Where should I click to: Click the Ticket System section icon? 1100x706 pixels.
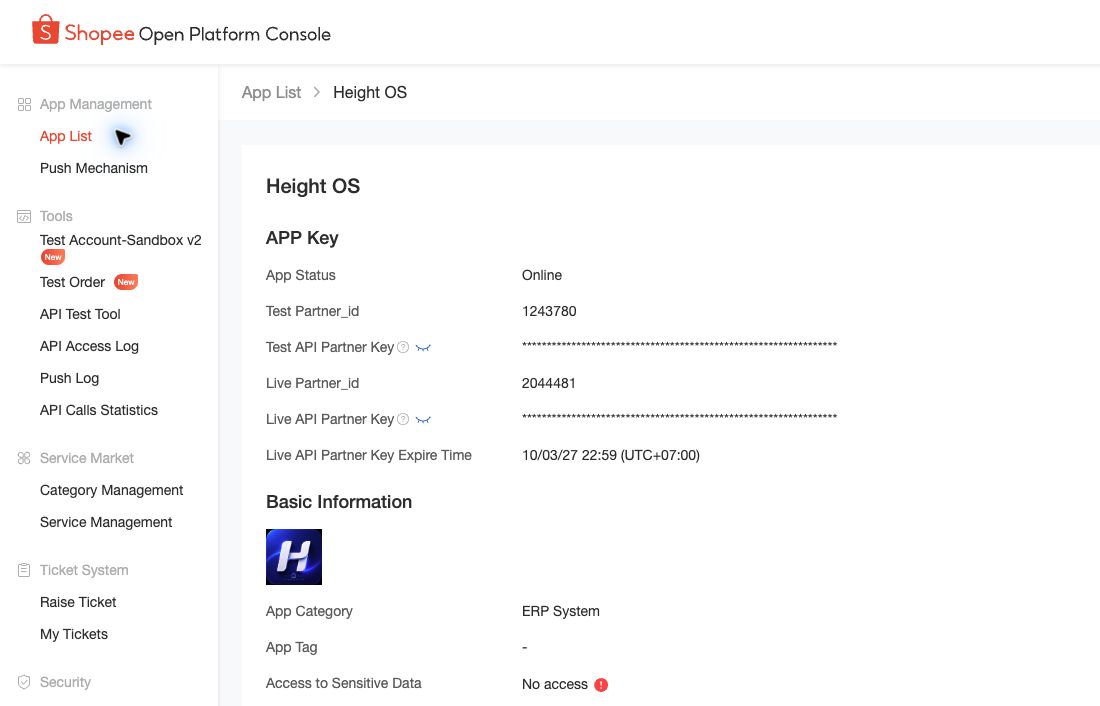pyautogui.click(x=24, y=570)
